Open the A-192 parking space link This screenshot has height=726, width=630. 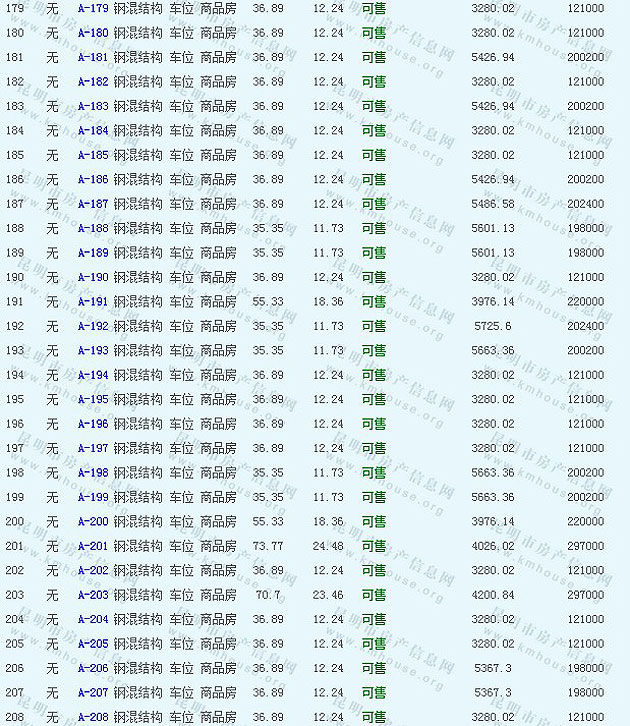tap(93, 326)
